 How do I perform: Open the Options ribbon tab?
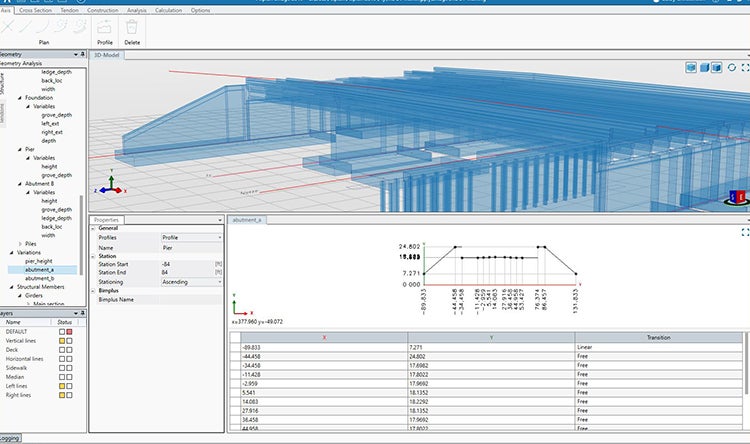tap(200, 10)
